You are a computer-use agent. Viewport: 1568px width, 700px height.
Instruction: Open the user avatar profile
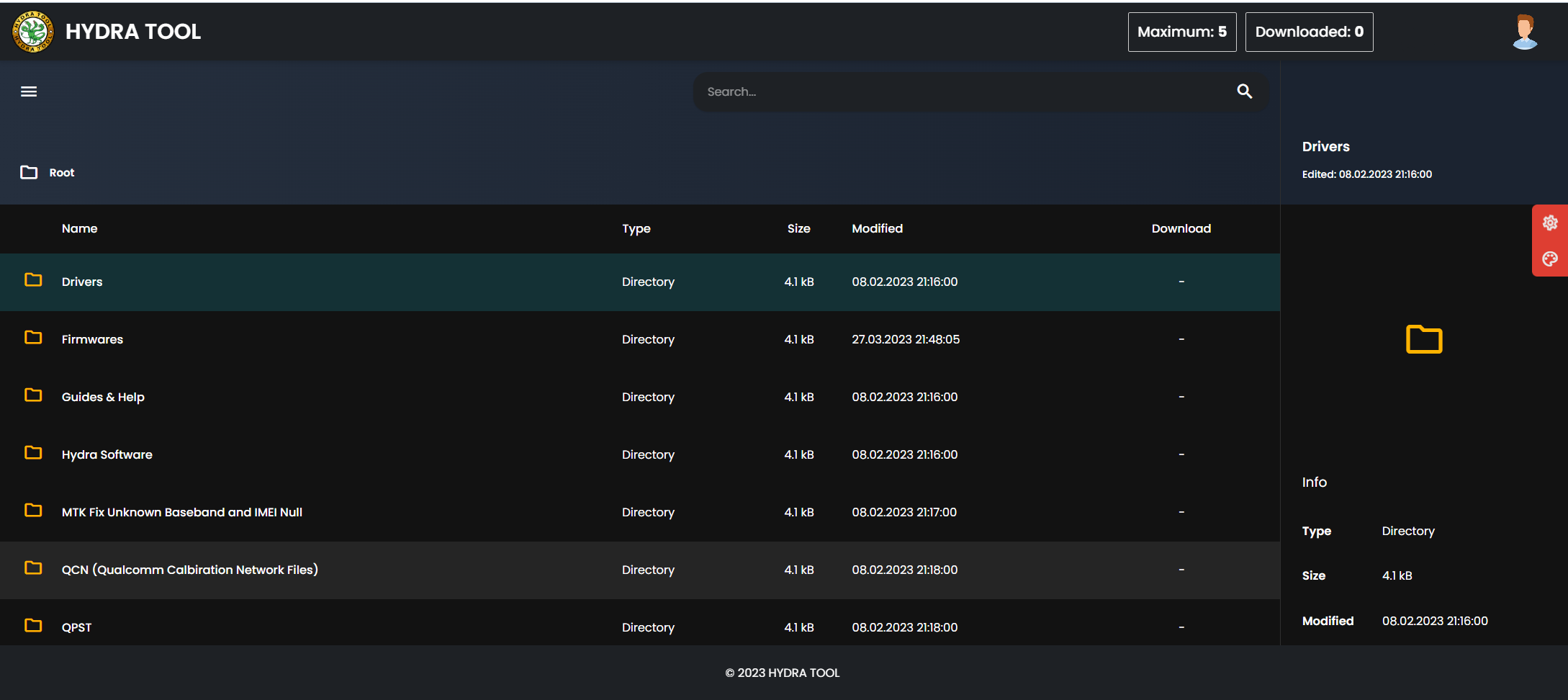pyautogui.click(x=1524, y=32)
